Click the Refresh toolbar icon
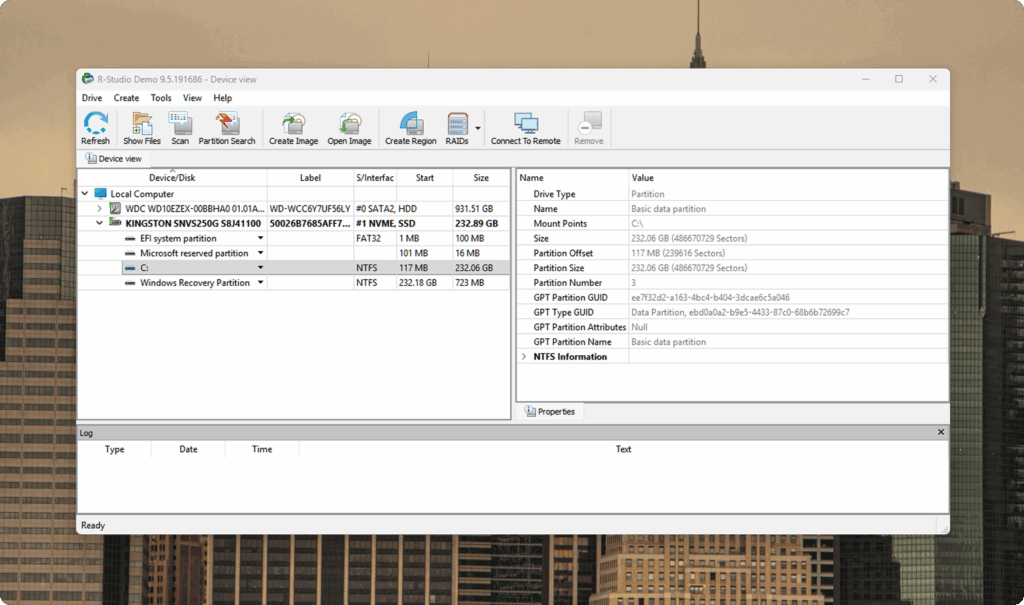The height and width of the screenshot is (605, 1024). (95, 128)
